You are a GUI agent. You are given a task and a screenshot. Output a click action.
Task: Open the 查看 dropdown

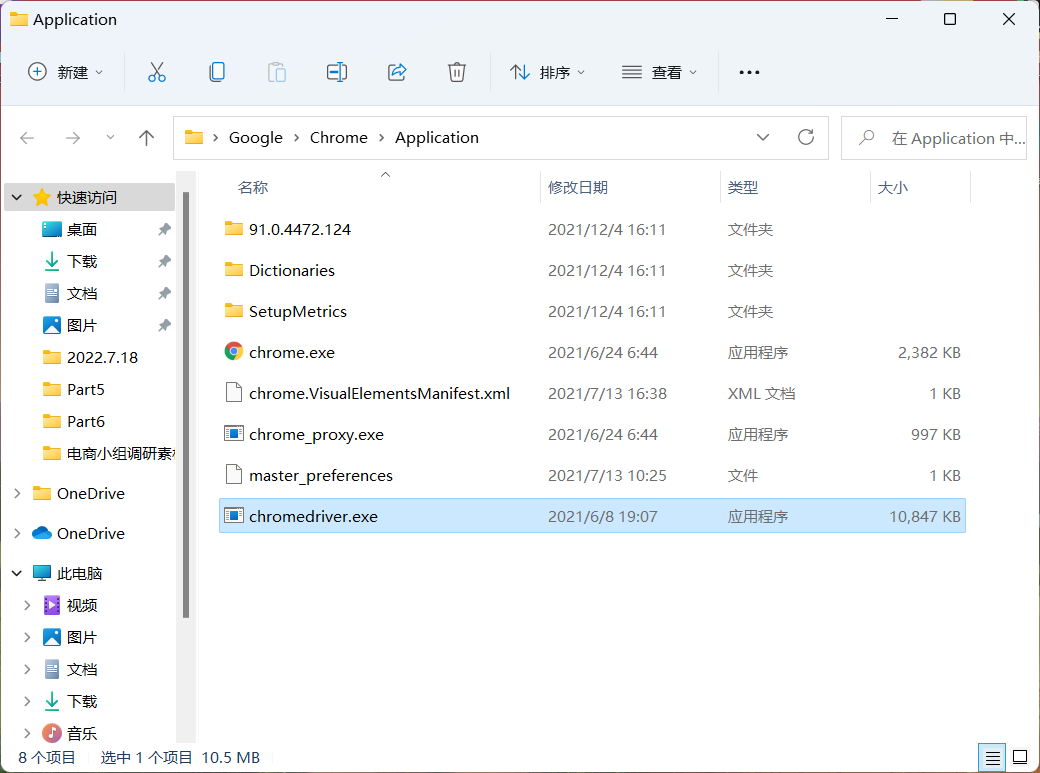[x=659, y=71]
